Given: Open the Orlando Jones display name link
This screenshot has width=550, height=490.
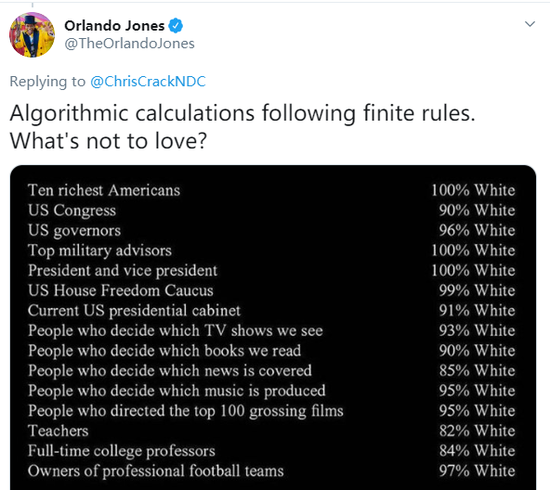Looking at the screenshot, I should pos(114,26).
